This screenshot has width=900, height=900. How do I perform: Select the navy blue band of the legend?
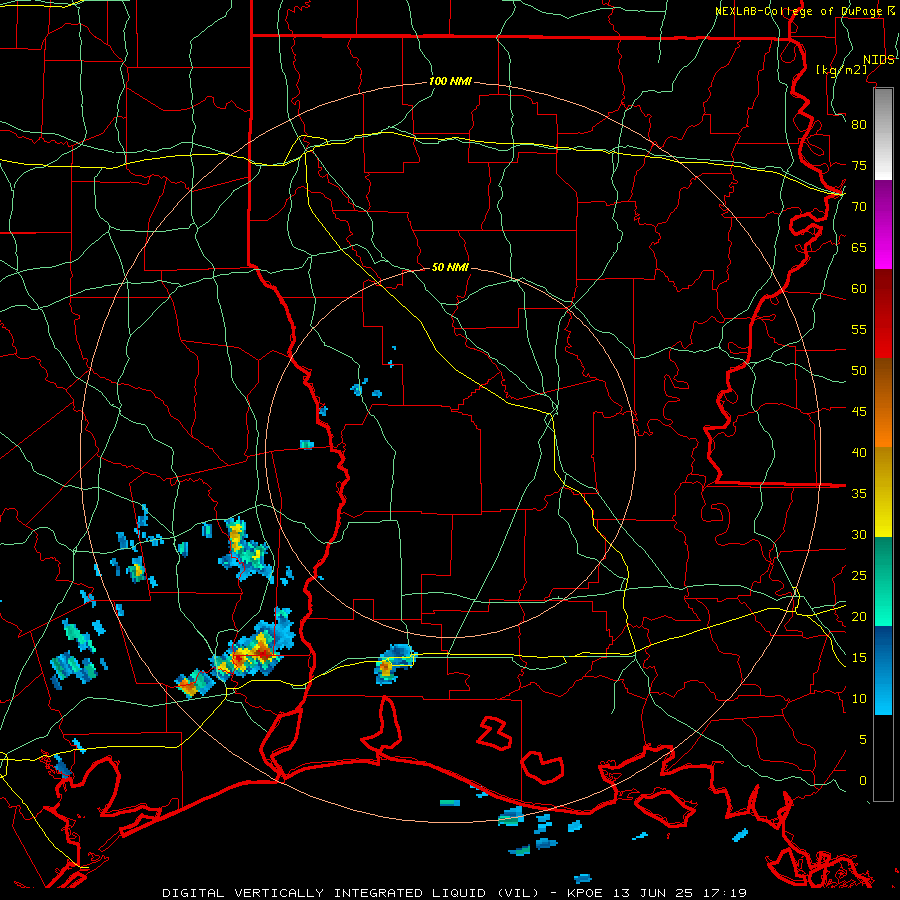tap(883, 640)
